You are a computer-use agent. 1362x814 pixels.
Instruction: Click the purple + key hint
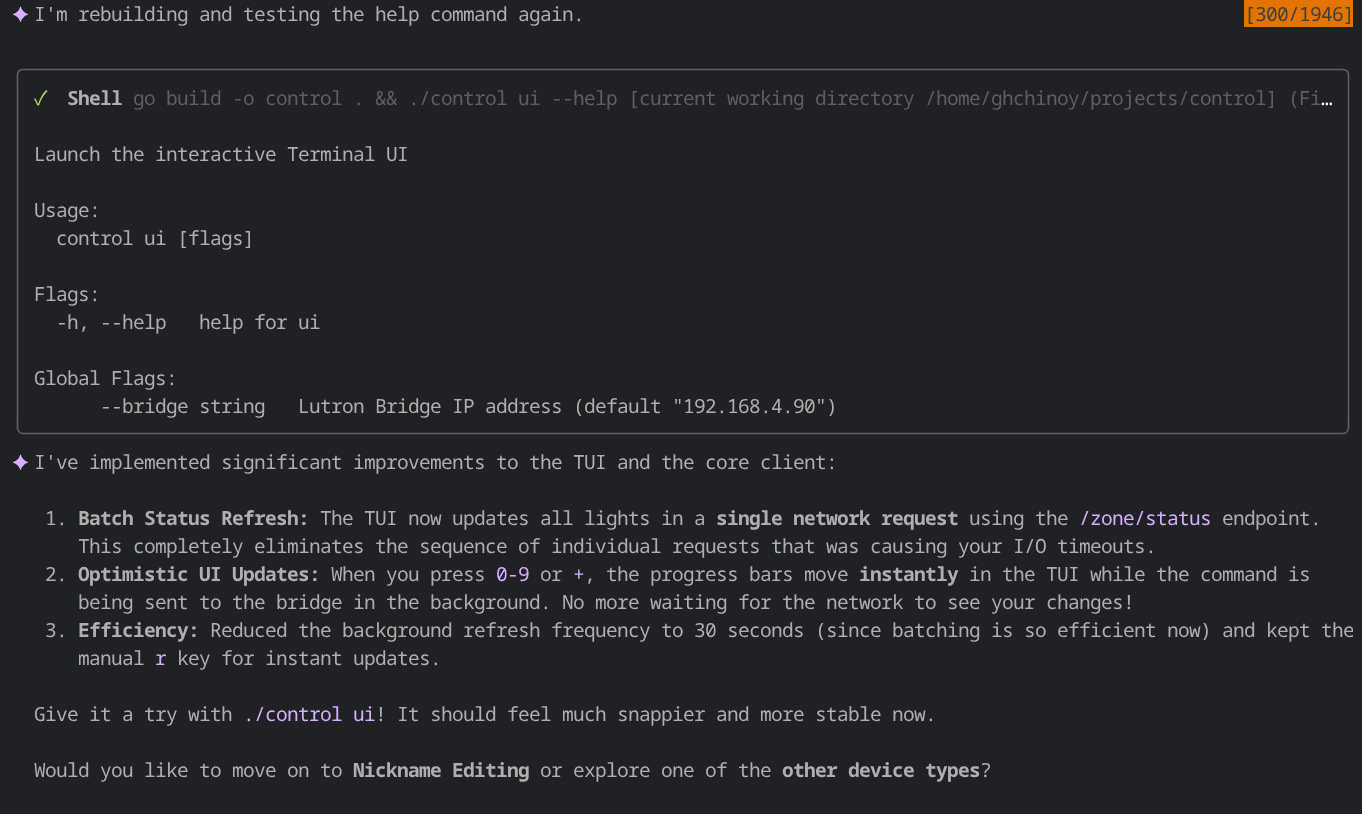[x=578, y=575]
